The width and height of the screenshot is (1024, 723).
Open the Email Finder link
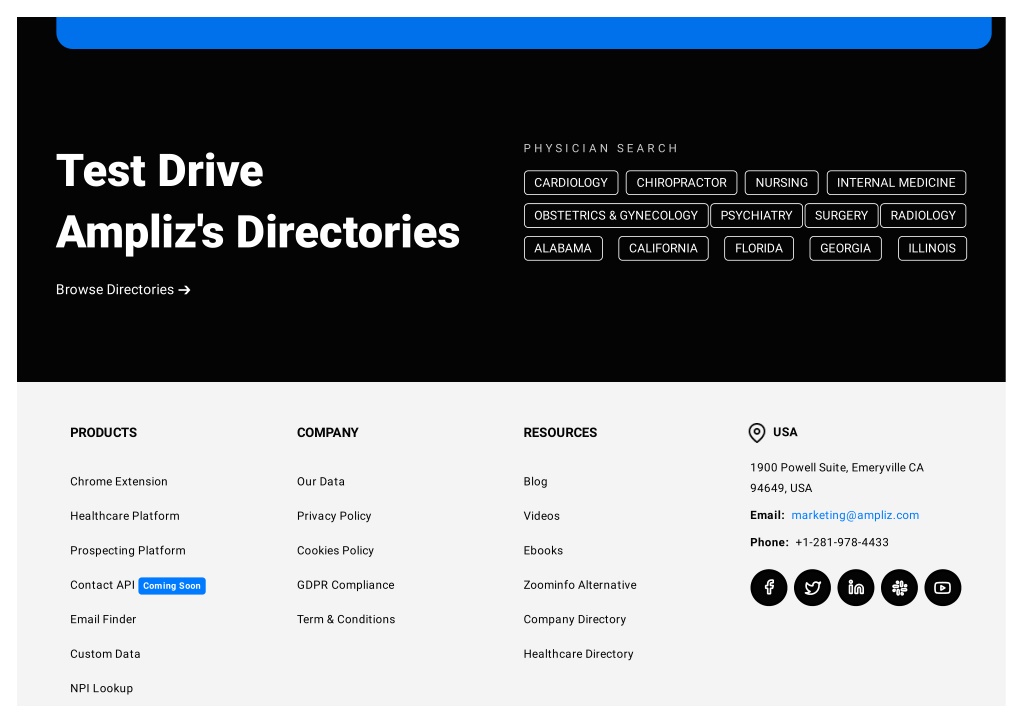[103, 619]
